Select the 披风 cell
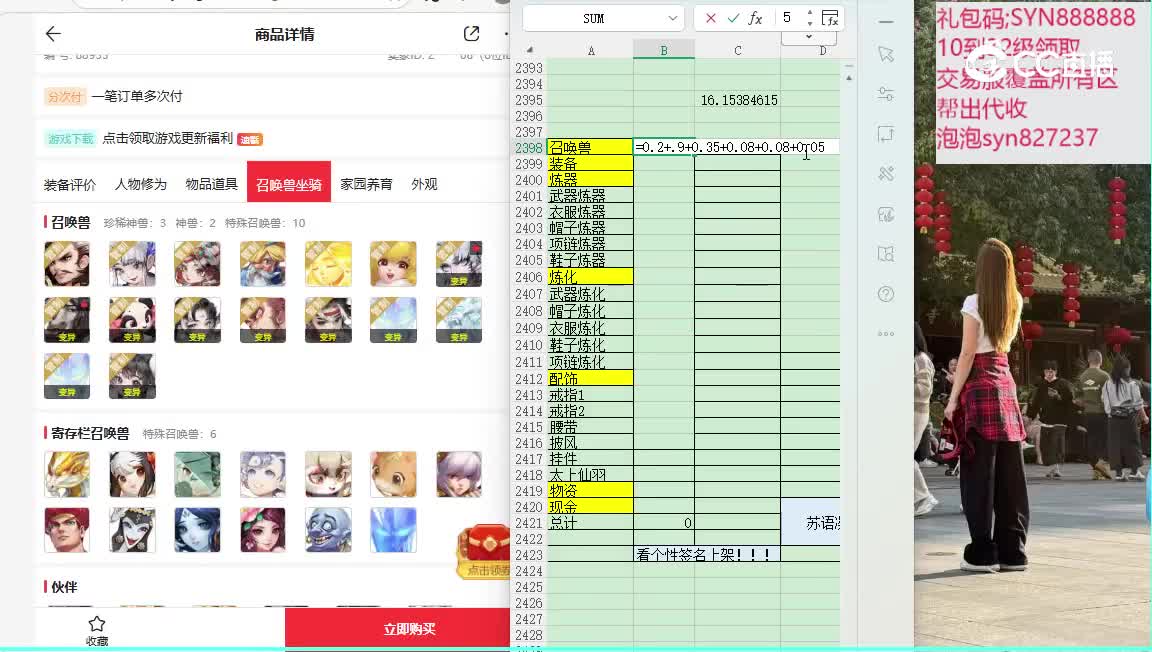Viewport: 1152px width, 652px height. pyautogui.click(x=590, y=443)
